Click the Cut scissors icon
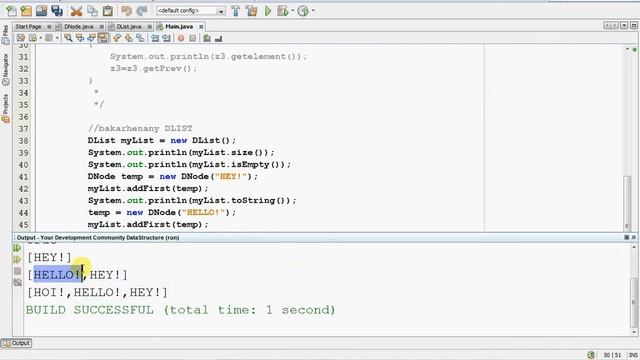The height and width of the screenshot is (360, 640). tap(76, 11)
